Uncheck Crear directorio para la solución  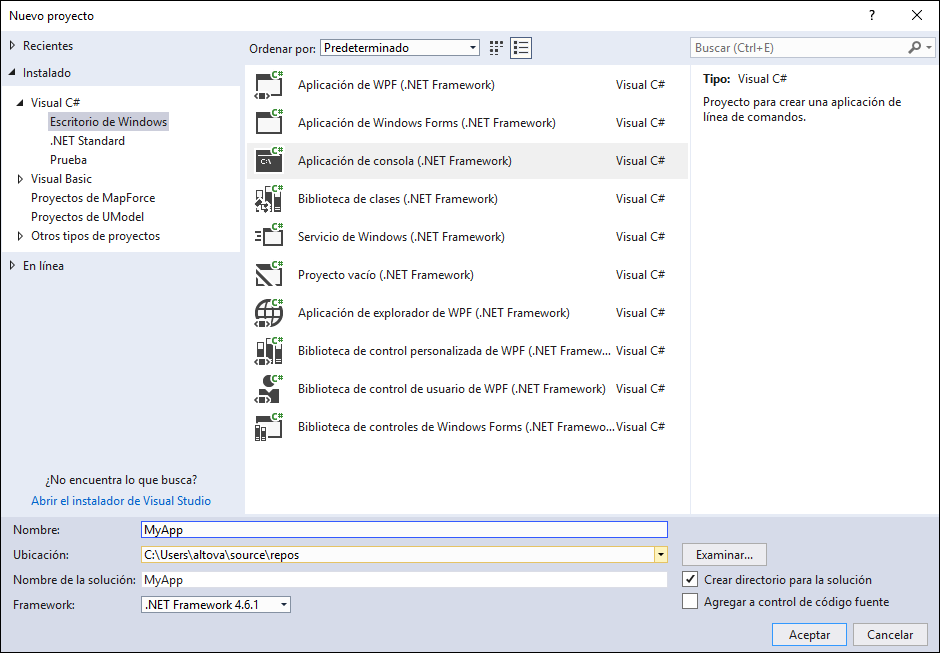690,580
